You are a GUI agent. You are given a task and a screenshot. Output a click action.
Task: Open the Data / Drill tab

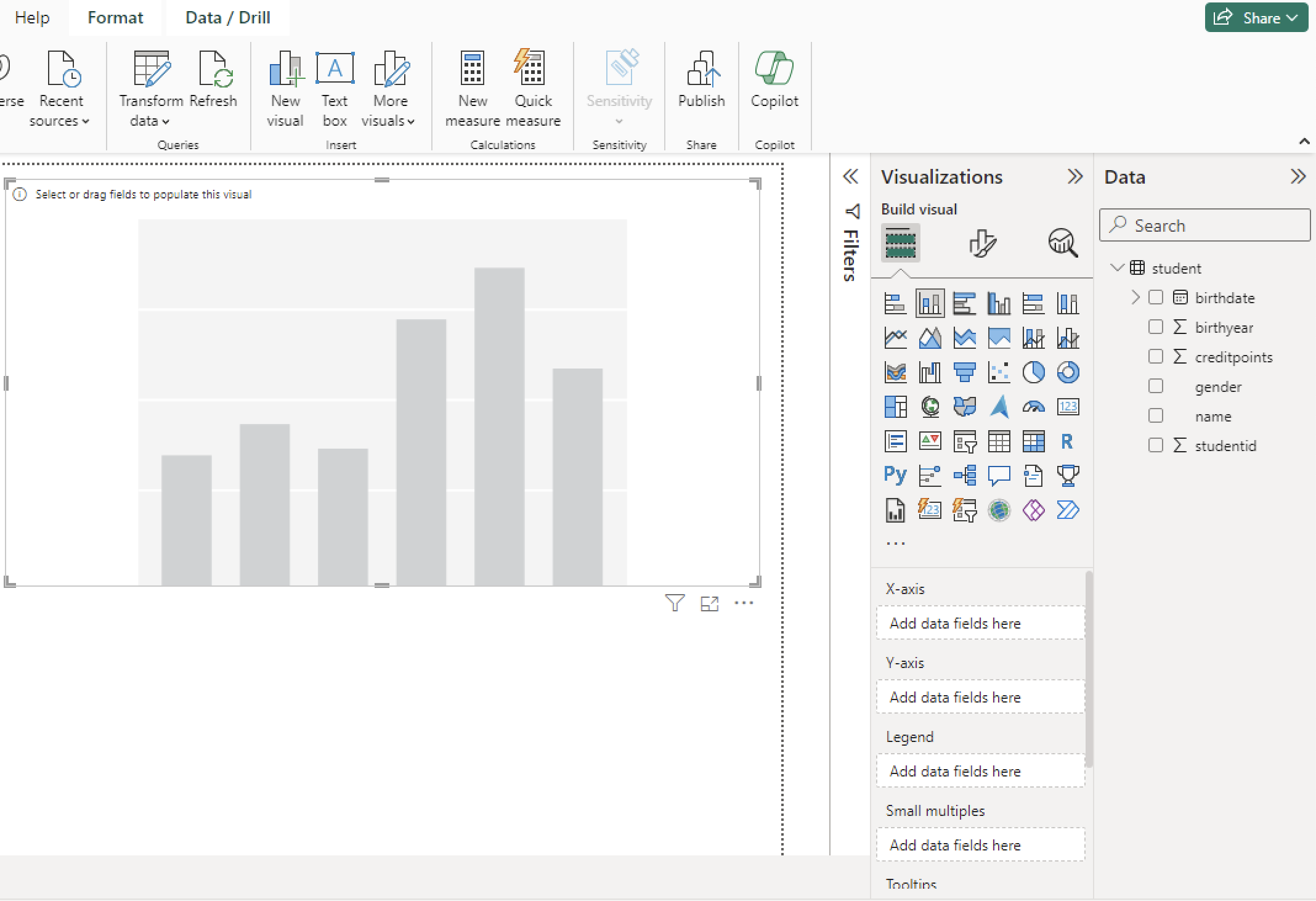click(x=227, y=17)
